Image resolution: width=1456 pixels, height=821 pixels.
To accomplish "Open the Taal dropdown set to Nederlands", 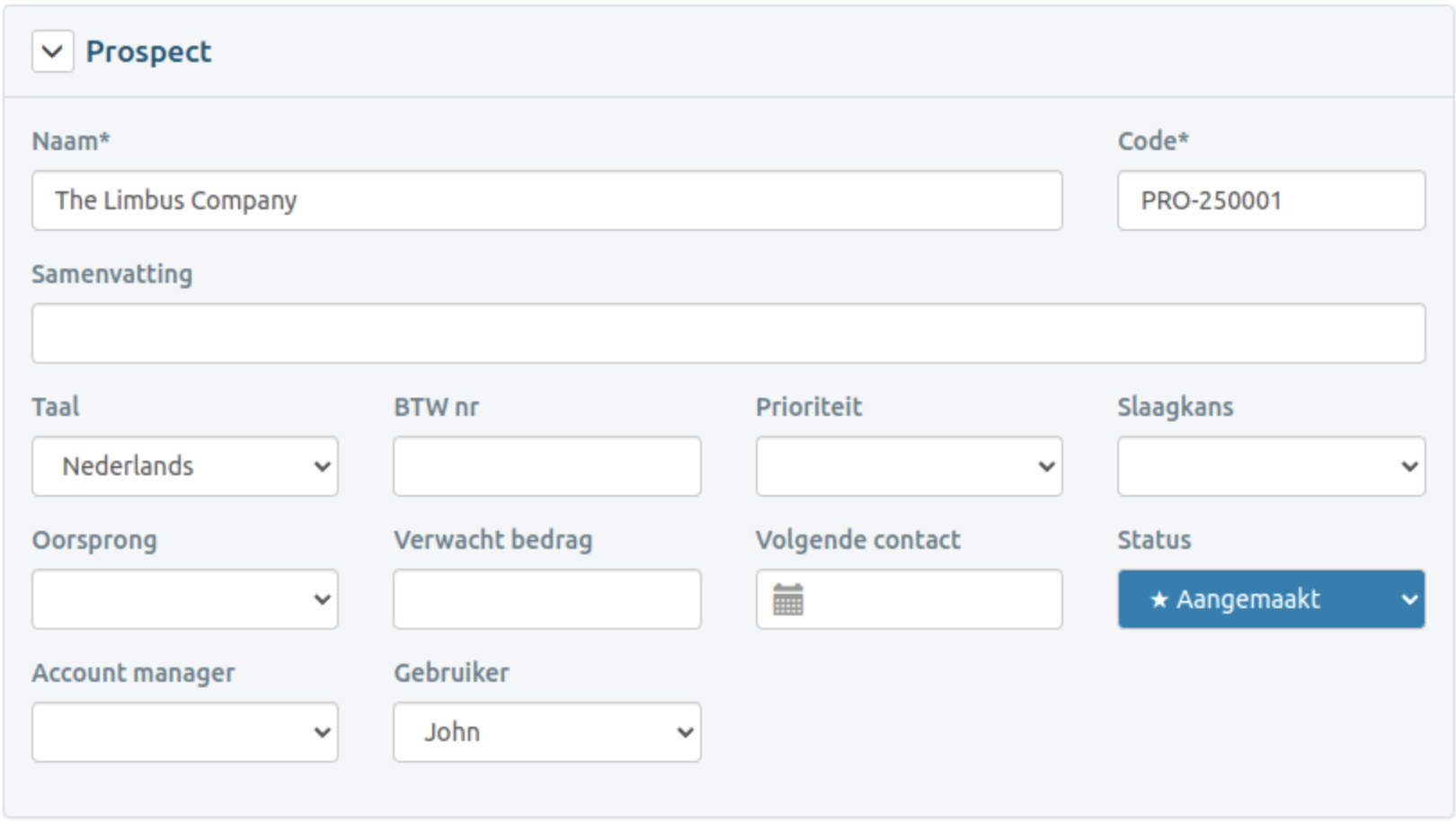I will pyautogui.click(x=185, y=466).
